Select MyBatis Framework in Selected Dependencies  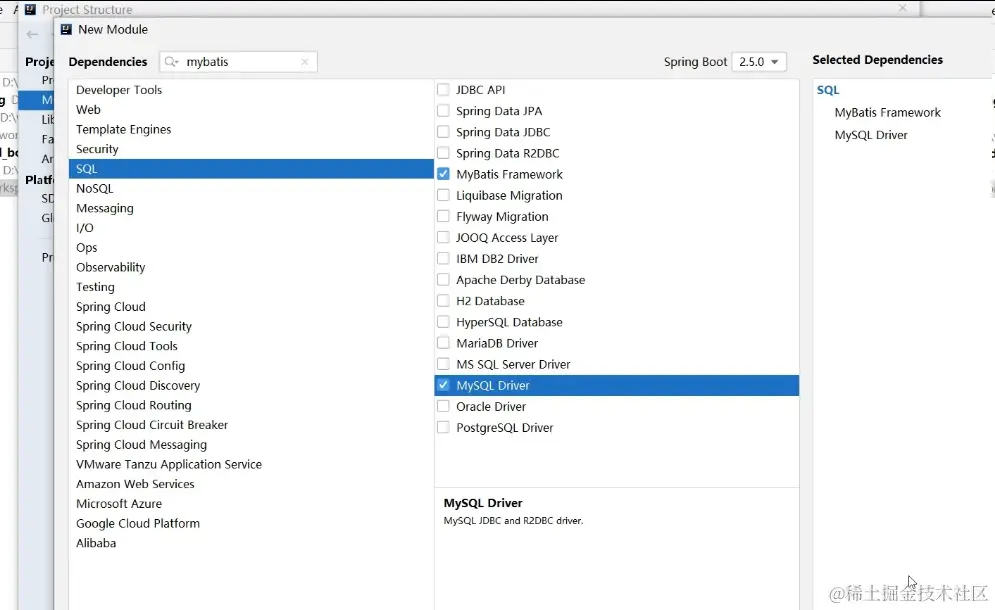click(x=888, y=113)
